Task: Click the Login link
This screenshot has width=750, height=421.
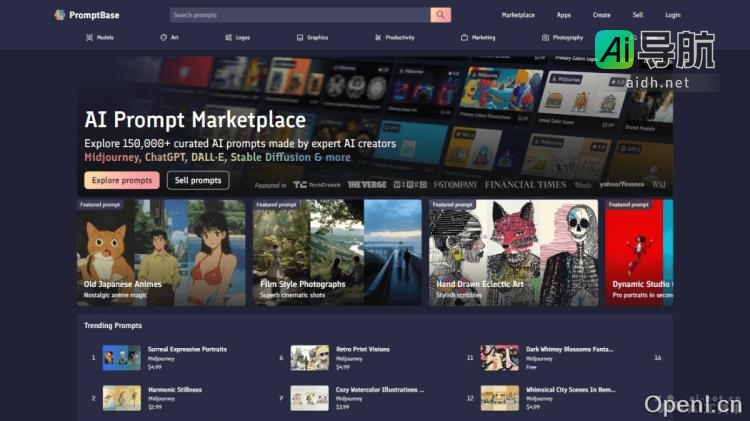Action: pos(673,15)
